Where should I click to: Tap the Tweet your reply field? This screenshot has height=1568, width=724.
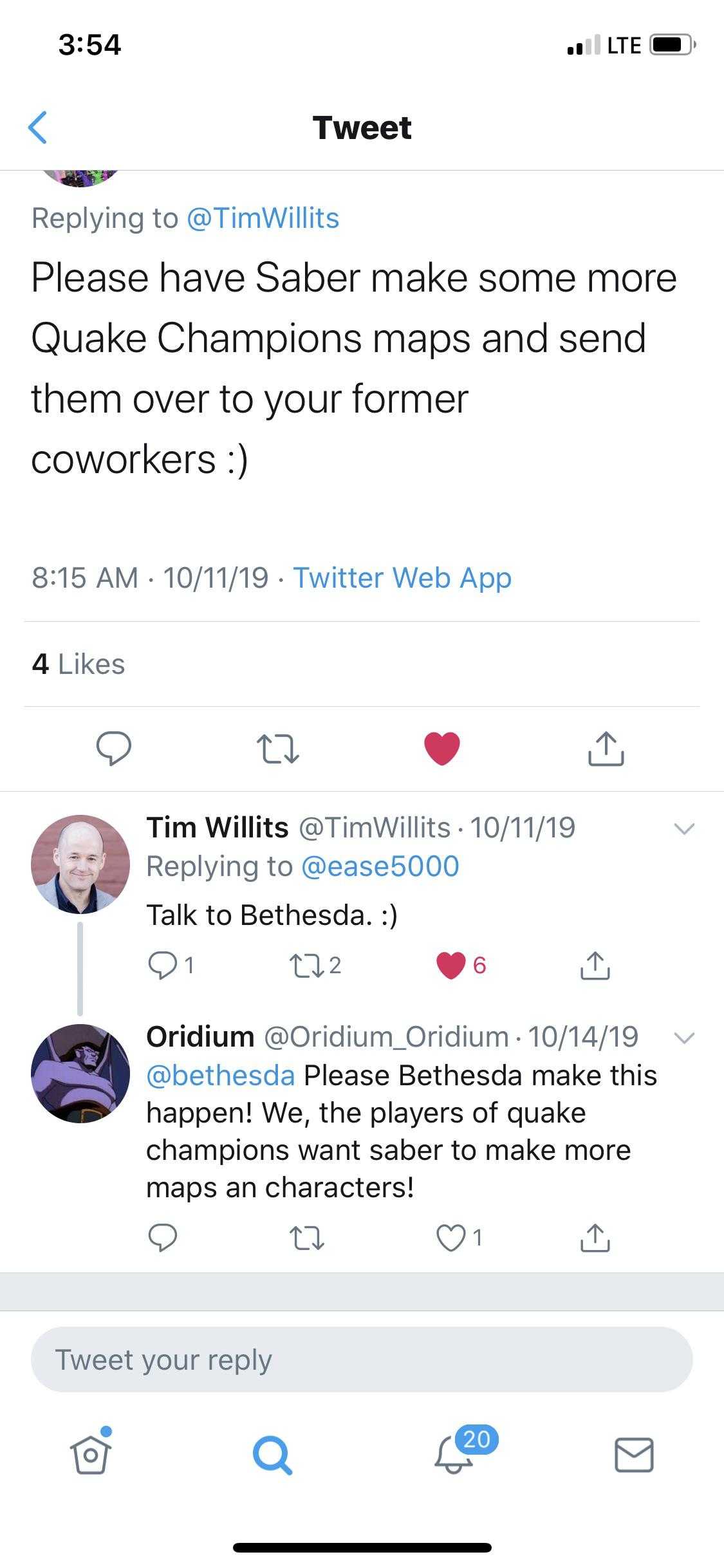pyautogui.click(x=362, y=1359)
